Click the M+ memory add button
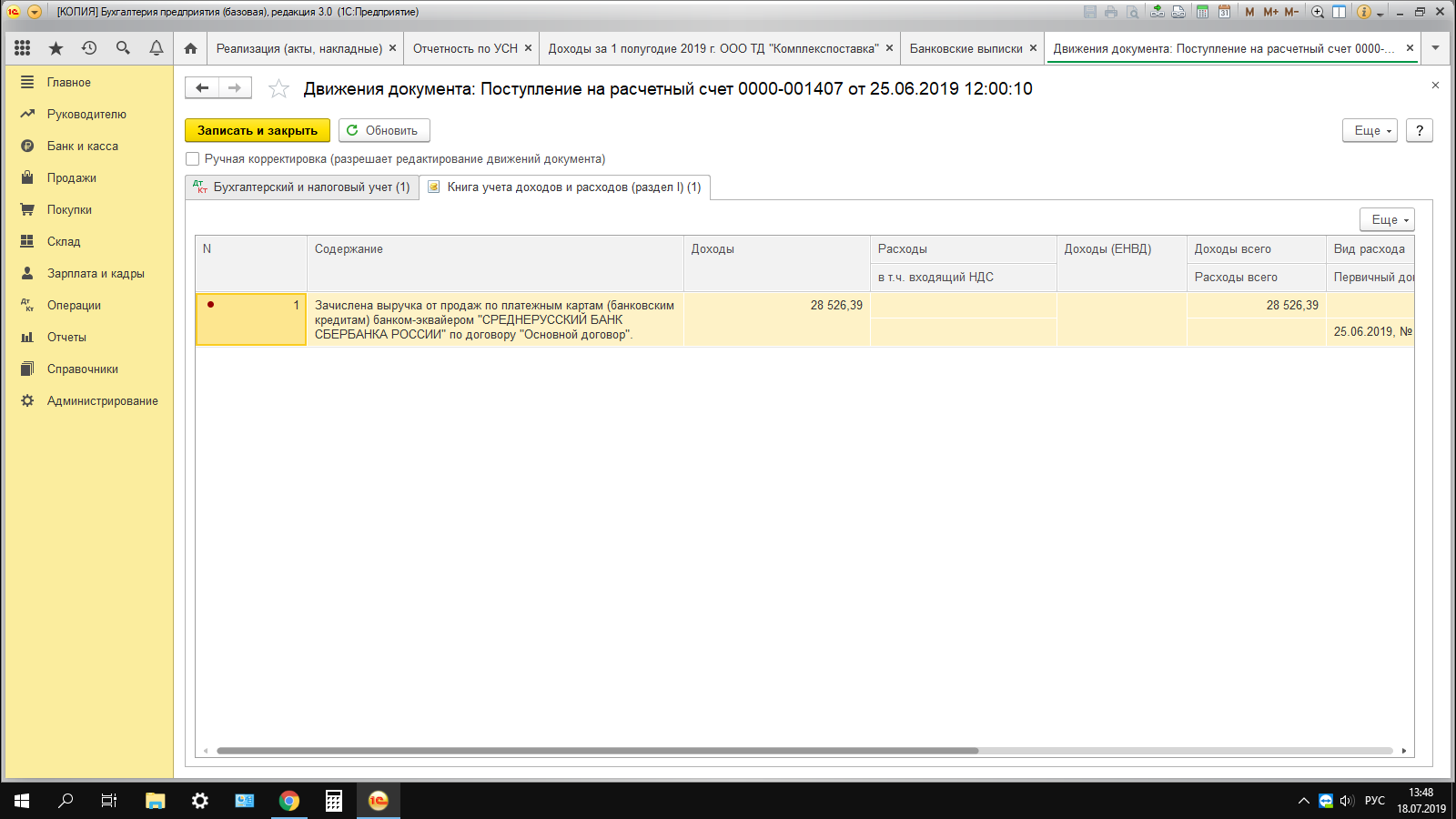Screen dimensions: 1456x819 (1270, 12)
